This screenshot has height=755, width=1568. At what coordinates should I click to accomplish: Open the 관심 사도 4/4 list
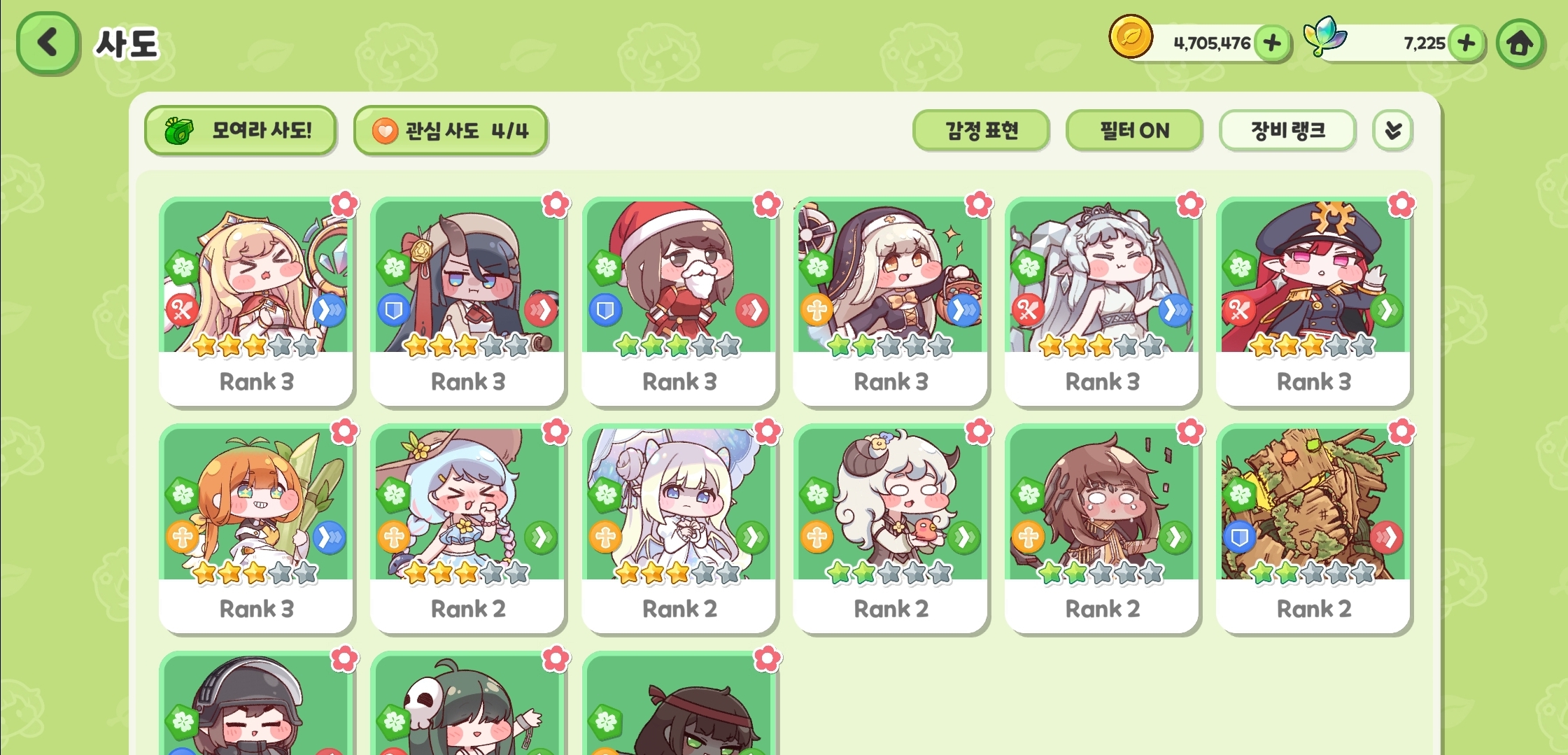click(x=451, y=130)
